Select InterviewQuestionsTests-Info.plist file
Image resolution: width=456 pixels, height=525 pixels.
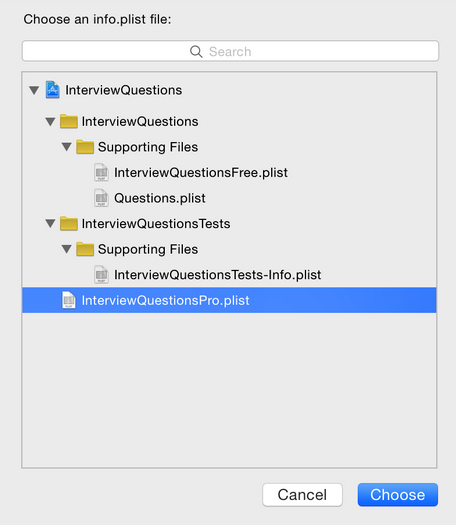[x=229, y=275]
